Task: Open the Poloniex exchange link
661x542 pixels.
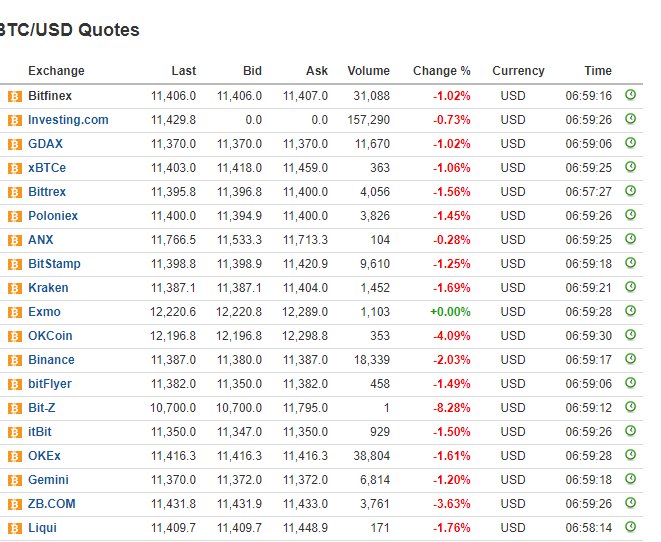Action: tap(53, 216)
